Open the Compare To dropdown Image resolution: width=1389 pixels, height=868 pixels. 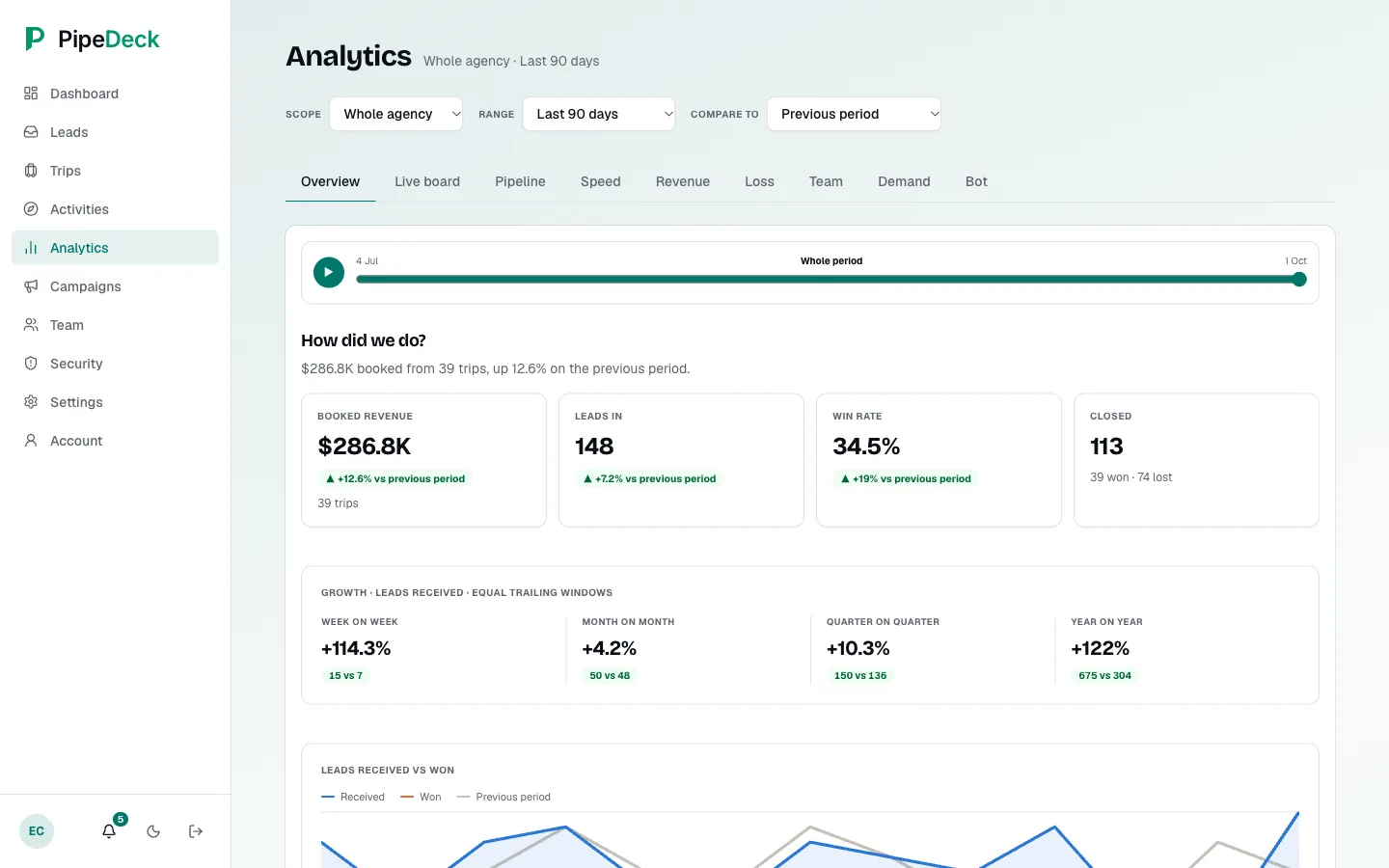click(855, 114)
